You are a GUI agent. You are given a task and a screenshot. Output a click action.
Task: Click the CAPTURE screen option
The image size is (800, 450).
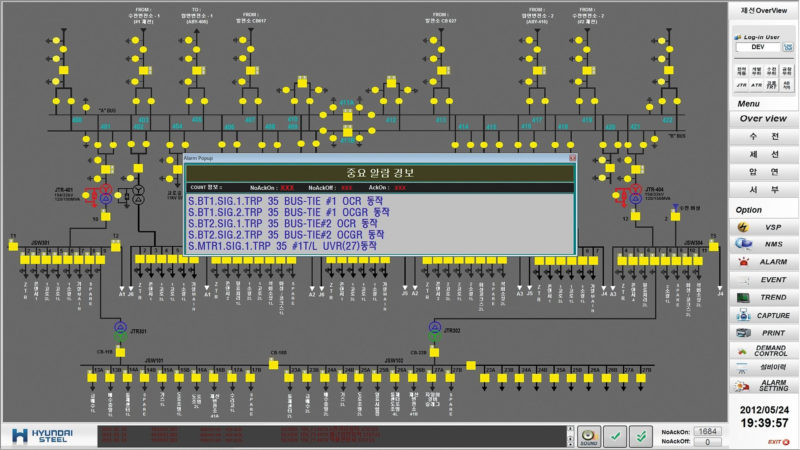(764, 315)
